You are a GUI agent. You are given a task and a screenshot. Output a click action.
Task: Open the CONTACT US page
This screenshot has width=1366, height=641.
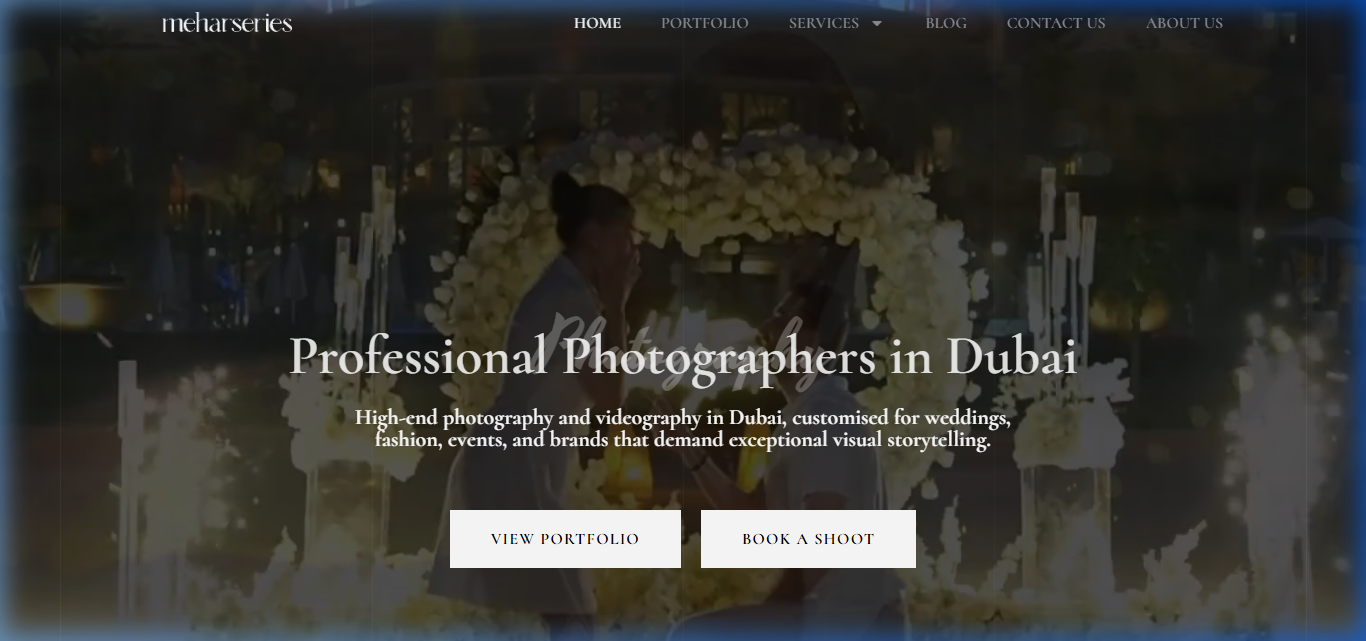[x=1056, y=23]
